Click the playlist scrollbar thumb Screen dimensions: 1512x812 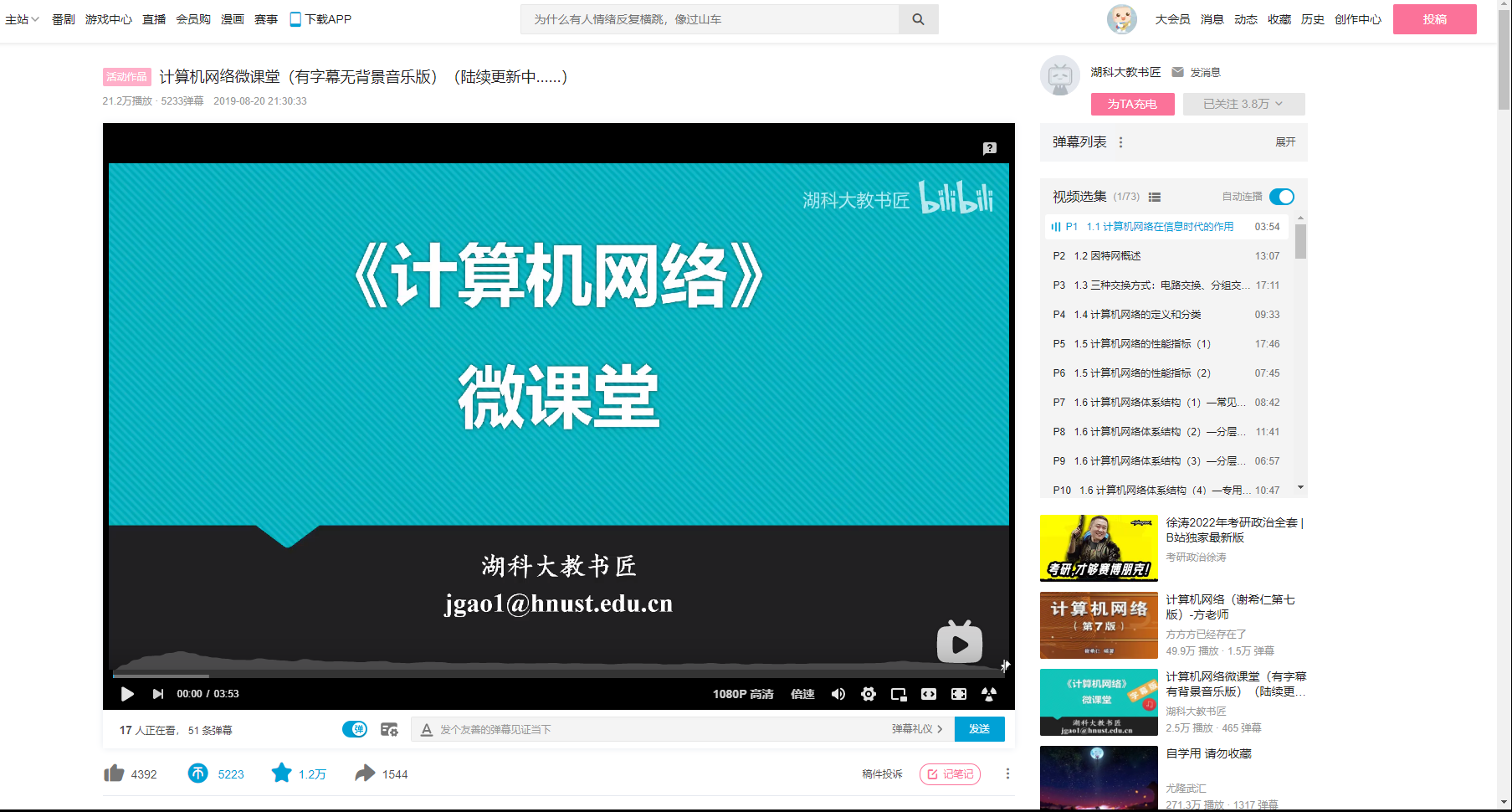pos(1300,242)
